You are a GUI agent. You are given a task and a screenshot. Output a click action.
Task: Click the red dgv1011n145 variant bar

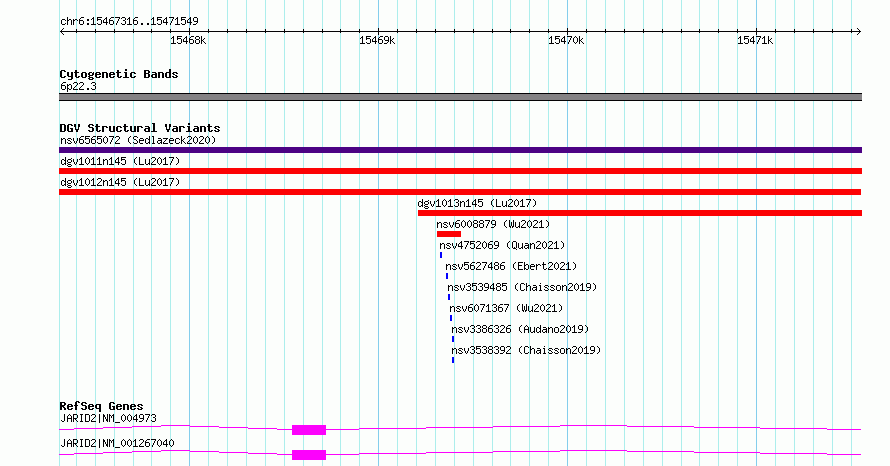click(x=460, y=171)
